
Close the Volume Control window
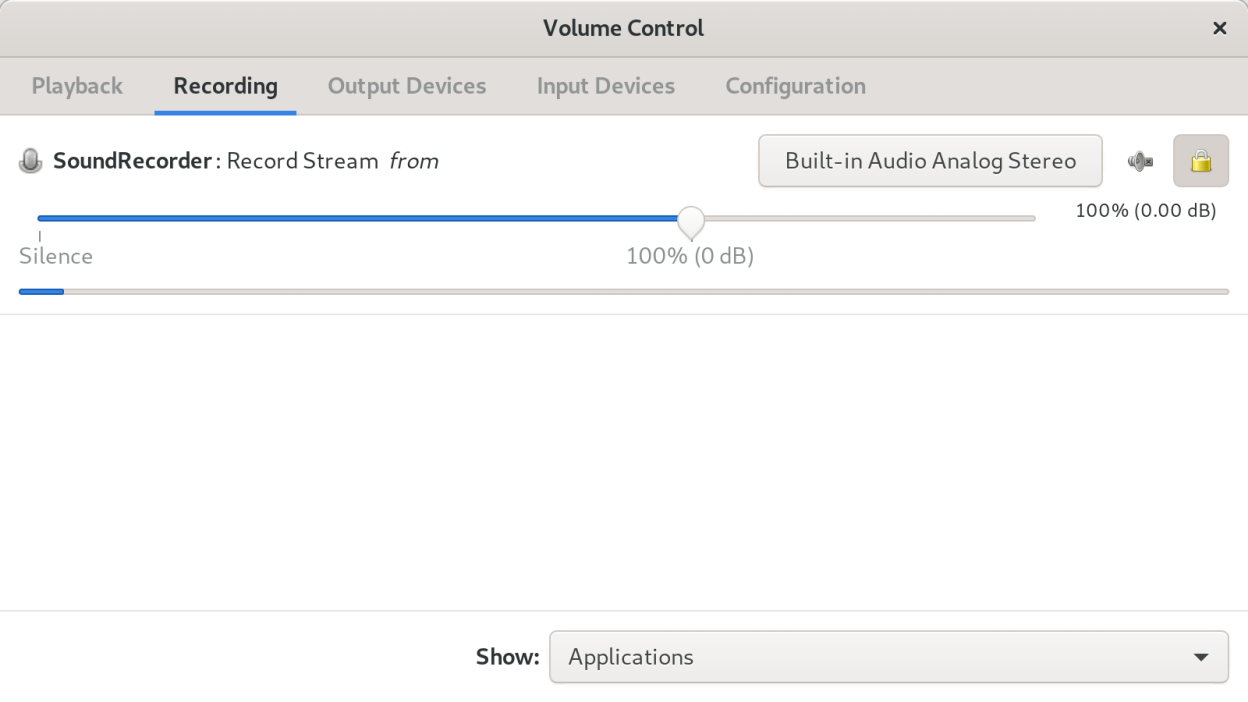(x=1219, y=28)
